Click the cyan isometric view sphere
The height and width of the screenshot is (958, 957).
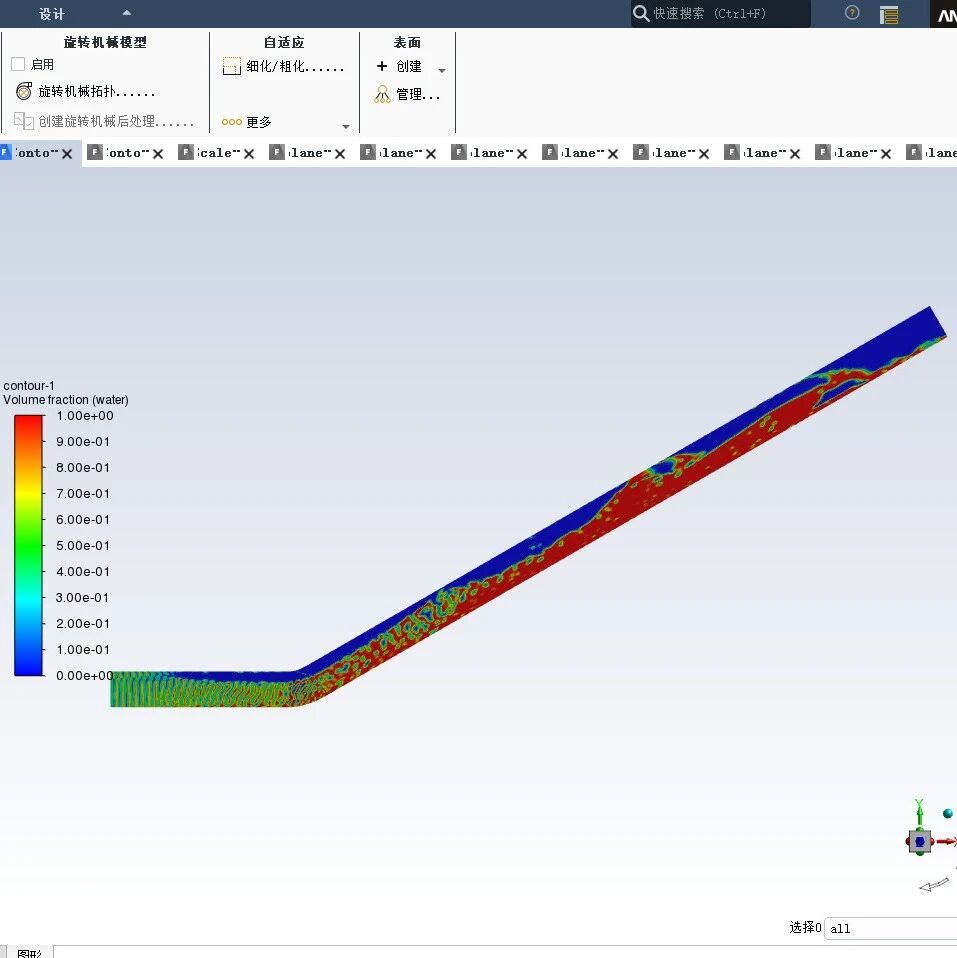pos(947,815)
